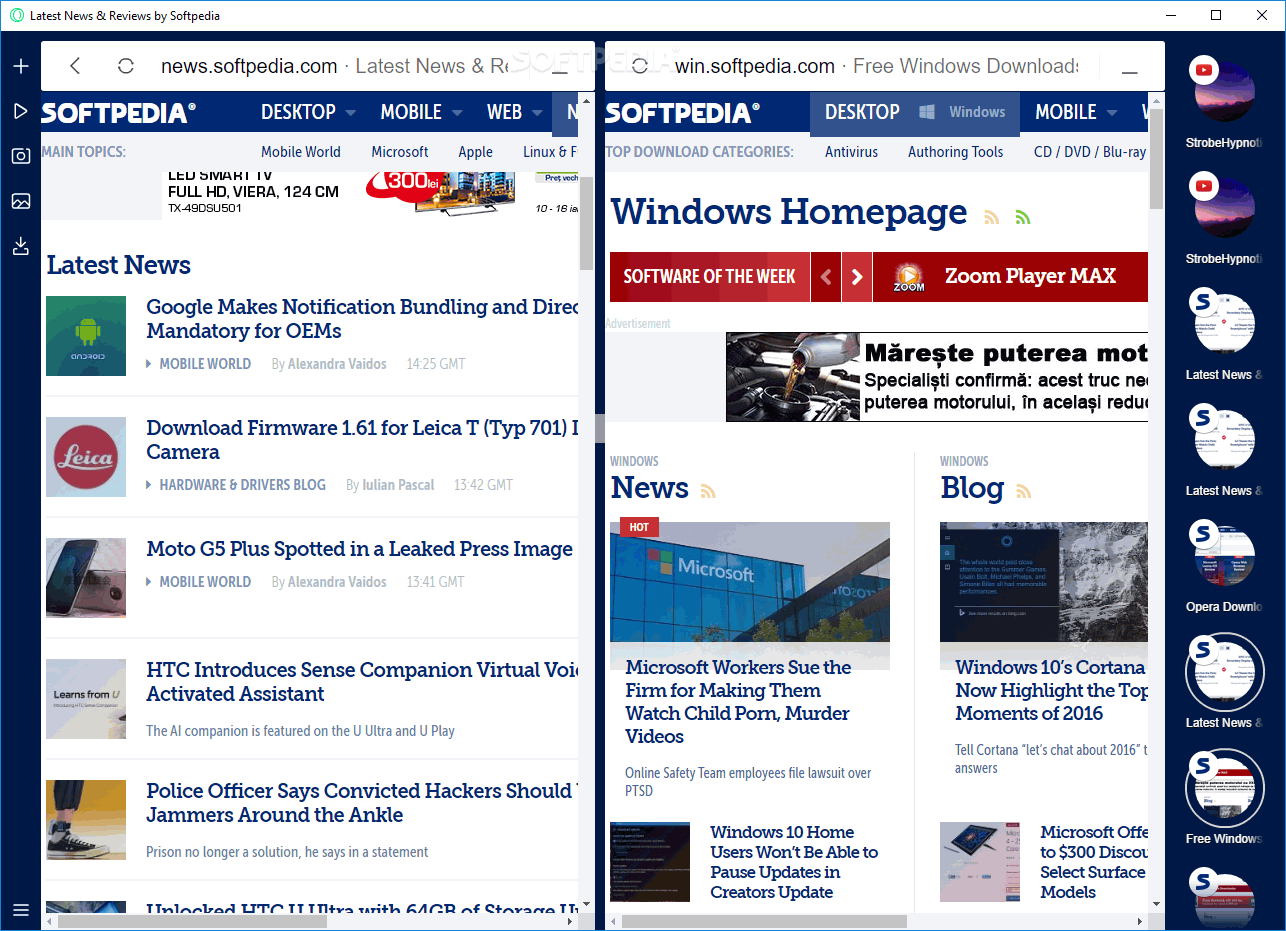Click the RSS icon next to News heading
1286x931 pixels.
pos(708,491)
